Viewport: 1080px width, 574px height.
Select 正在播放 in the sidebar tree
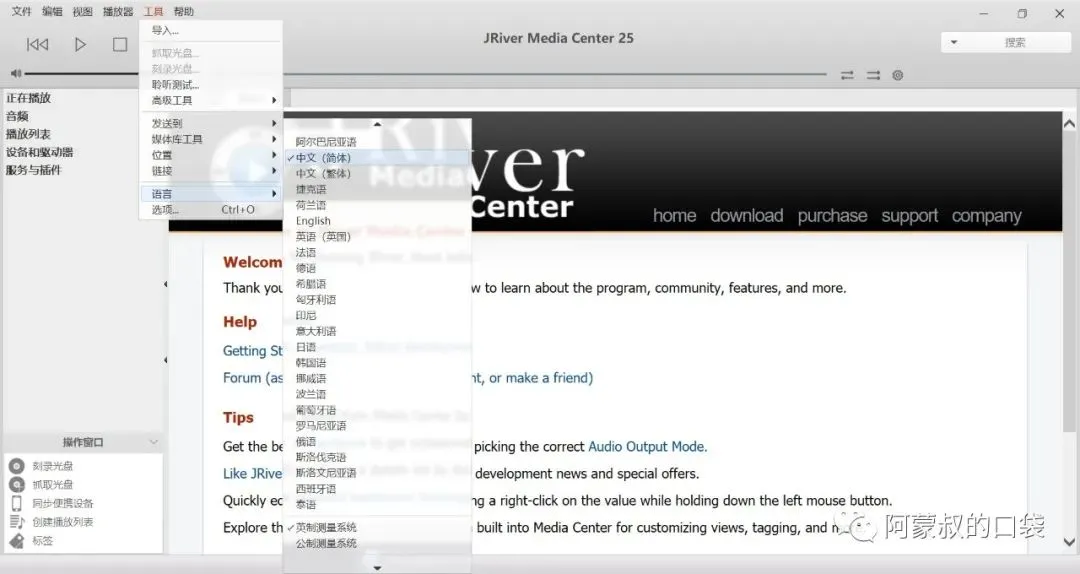click(28, 98)
